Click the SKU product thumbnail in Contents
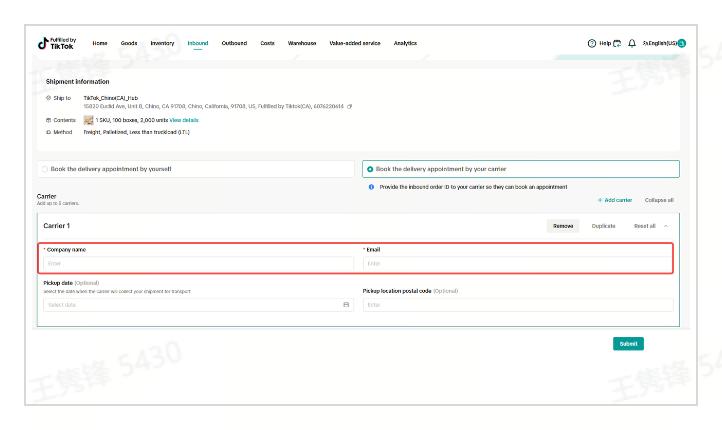 coord(88,120)
